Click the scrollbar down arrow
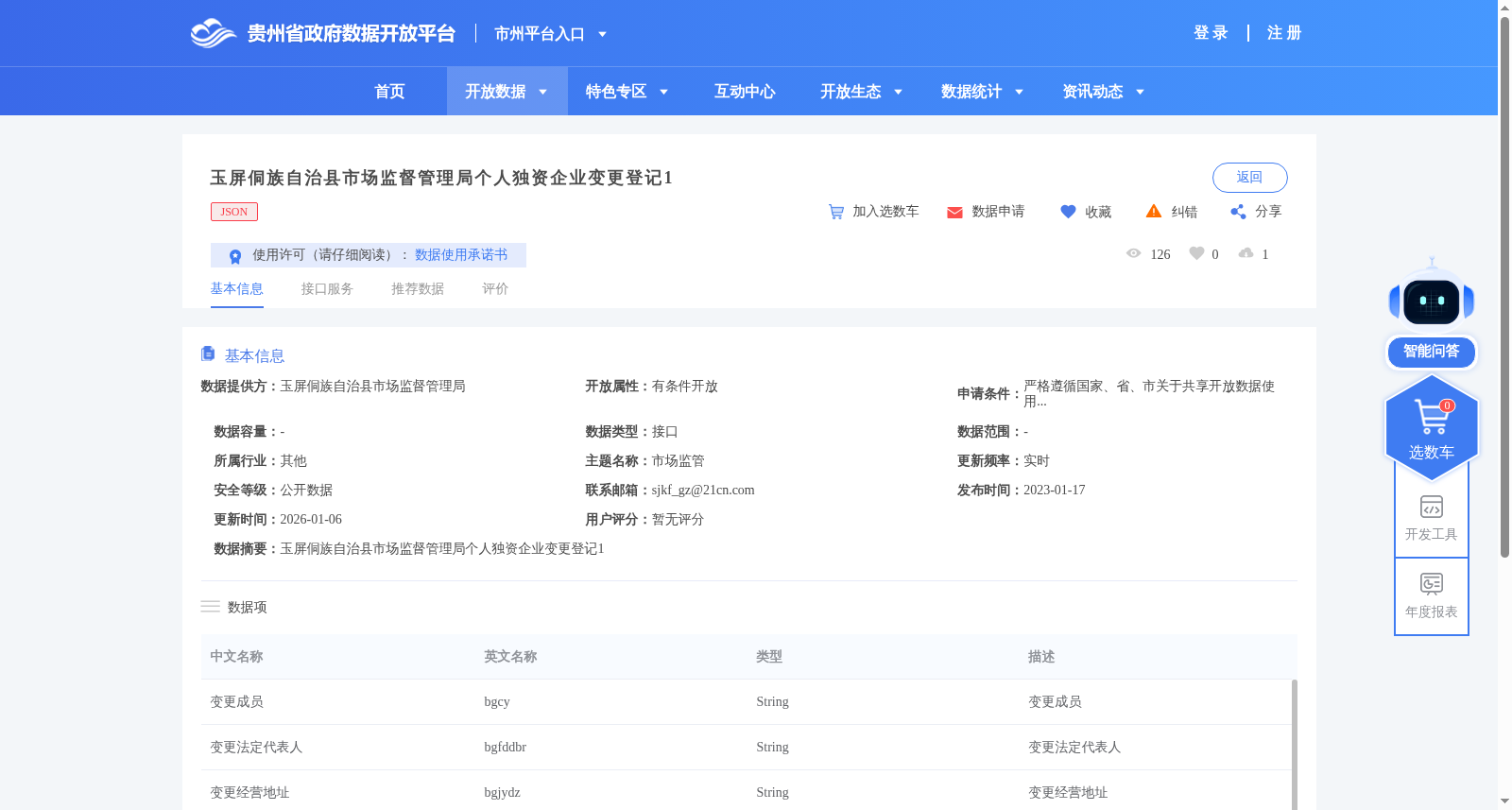This screenshot has width=1512, height=810. (1504, 801)
